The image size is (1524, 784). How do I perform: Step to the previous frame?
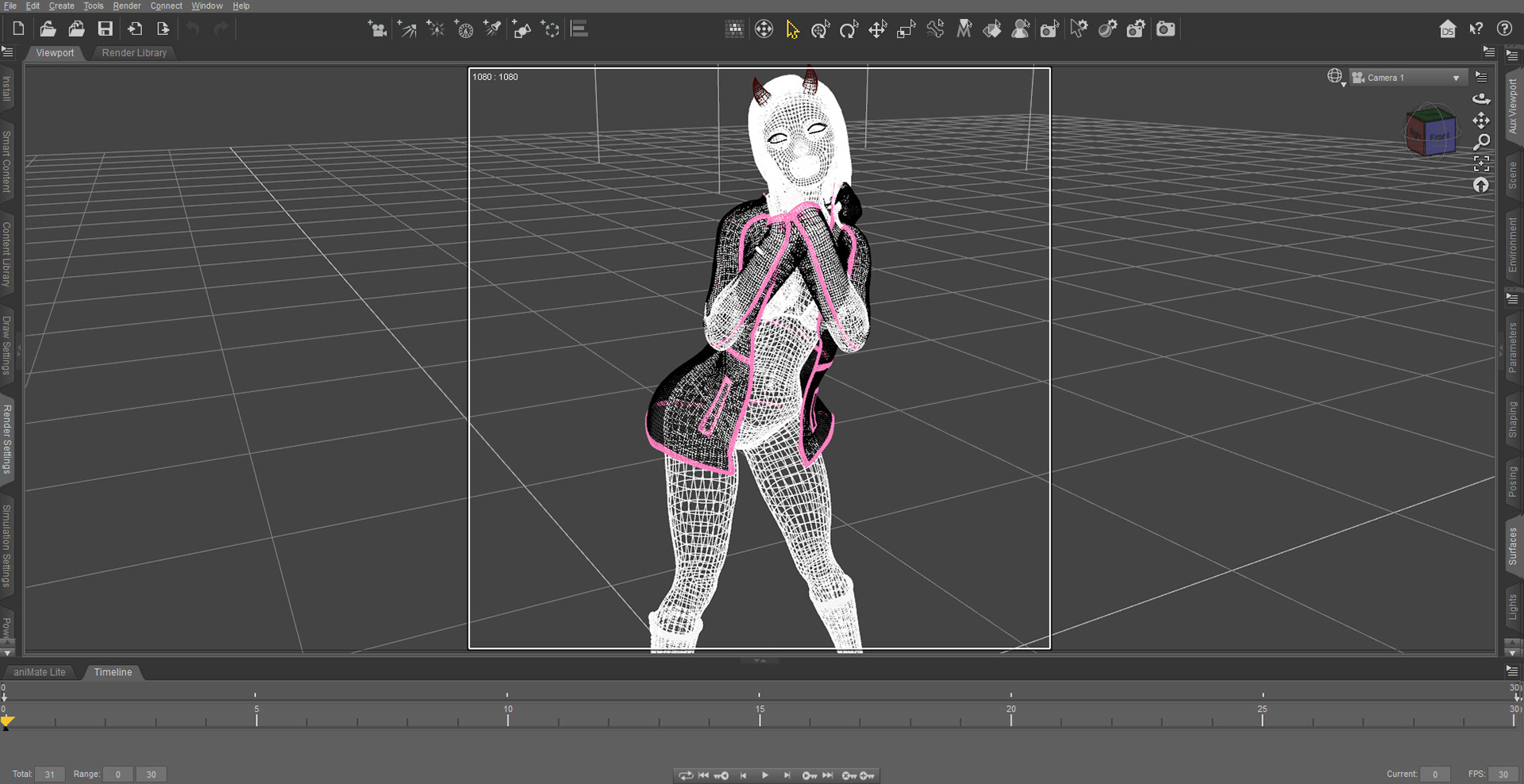(743, 775)
